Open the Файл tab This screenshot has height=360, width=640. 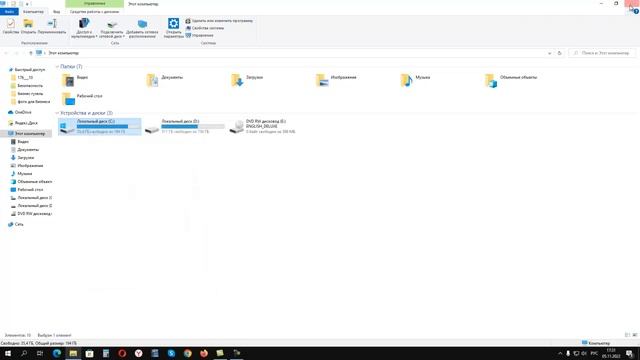(x=9, y=11)
